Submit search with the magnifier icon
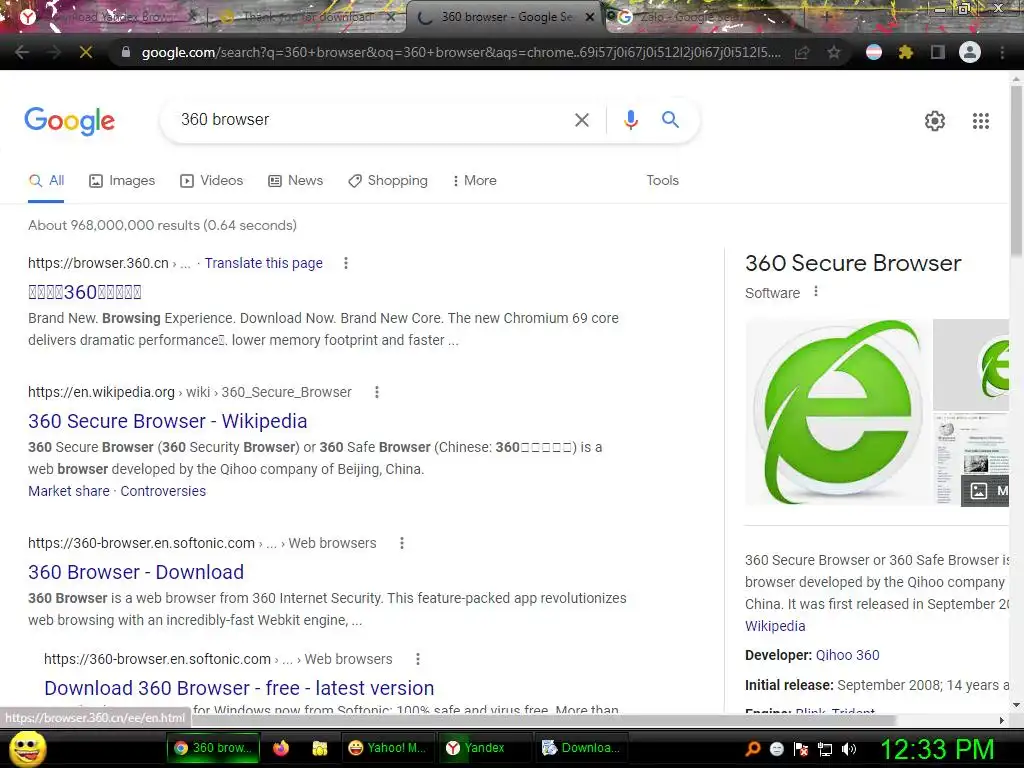Image resolution: width=1024 pixels, height=768 pixels. [x=670, y=120]
